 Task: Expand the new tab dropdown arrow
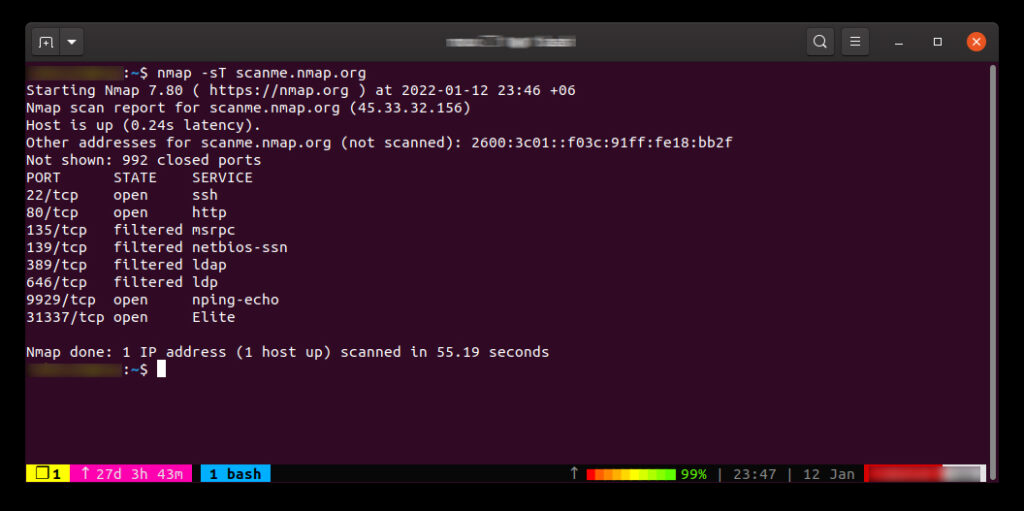point(72,42)
